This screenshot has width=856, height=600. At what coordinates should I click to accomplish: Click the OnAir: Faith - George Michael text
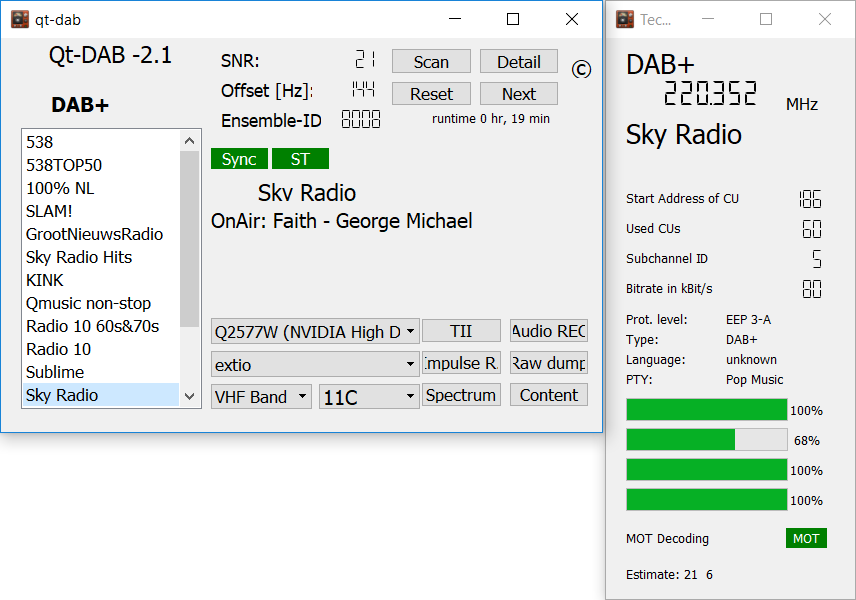(x=342, y=221)
